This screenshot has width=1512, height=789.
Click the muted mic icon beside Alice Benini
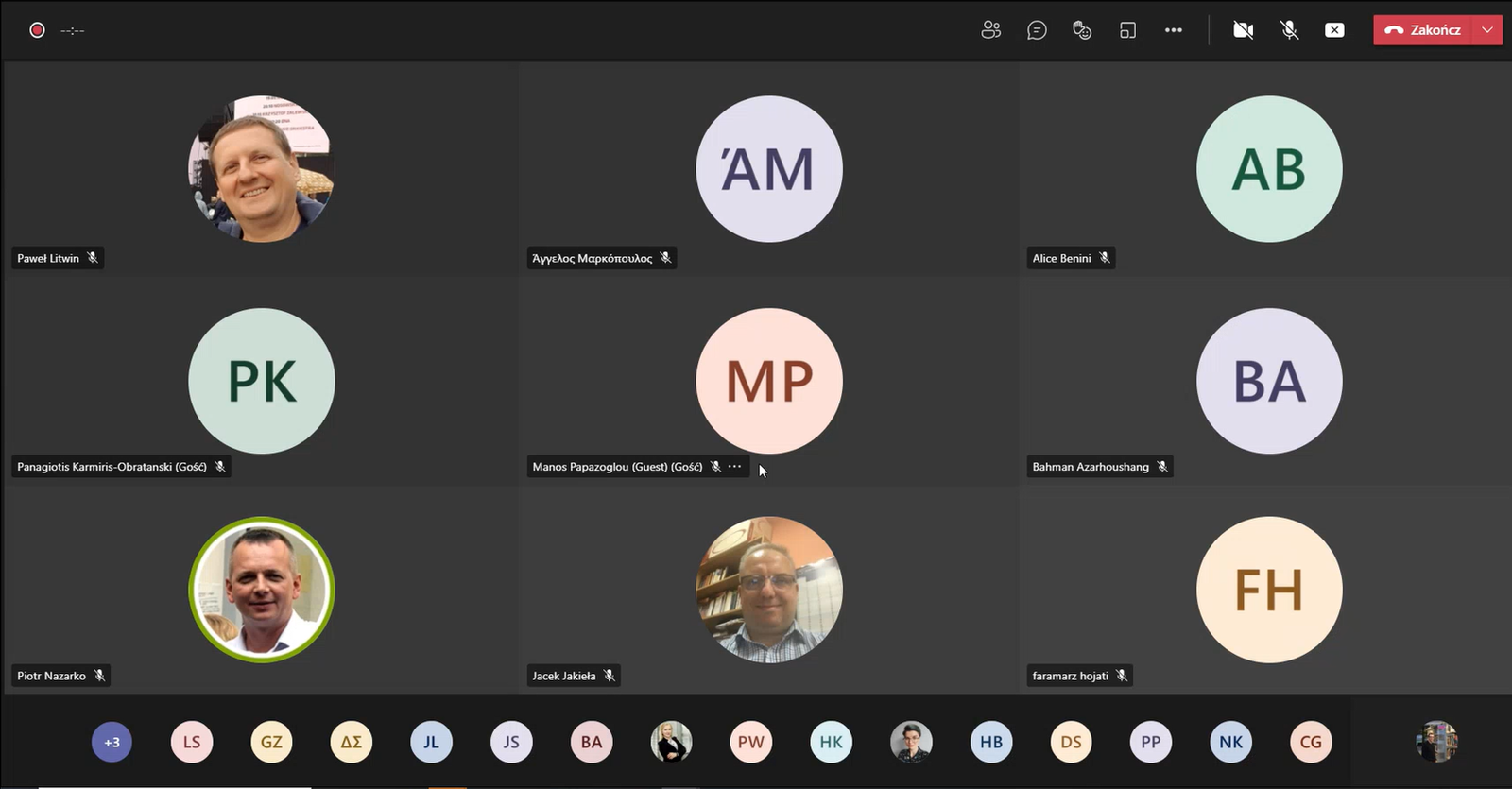(1104, 258)
